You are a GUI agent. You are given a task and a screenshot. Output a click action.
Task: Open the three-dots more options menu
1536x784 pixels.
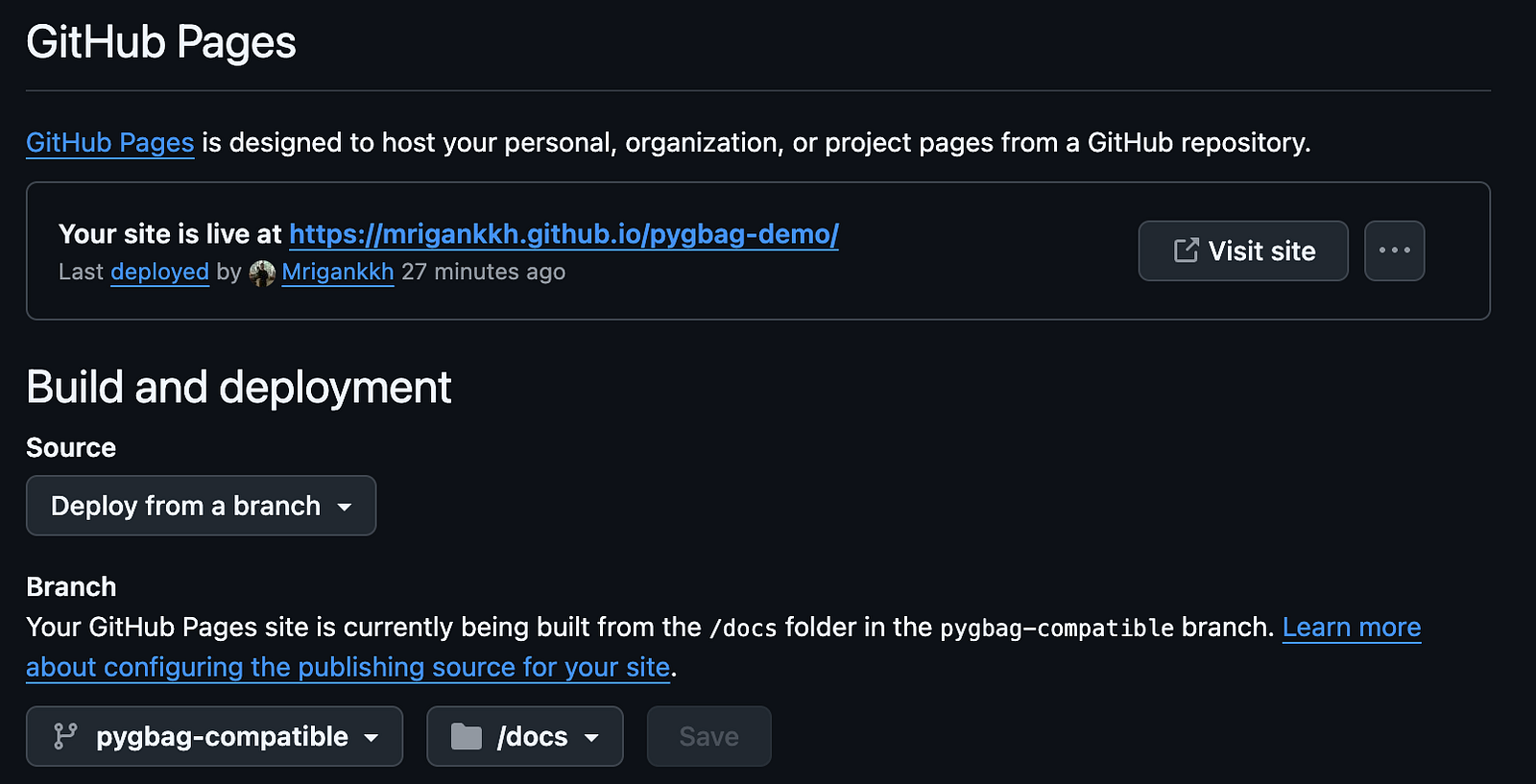1395,251
